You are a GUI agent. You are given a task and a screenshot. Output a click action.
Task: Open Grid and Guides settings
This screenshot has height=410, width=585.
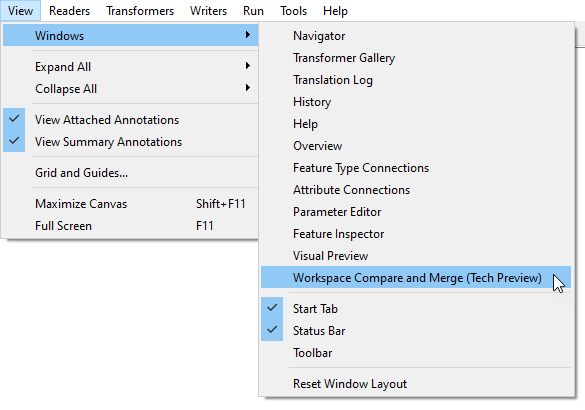point(131,172)
